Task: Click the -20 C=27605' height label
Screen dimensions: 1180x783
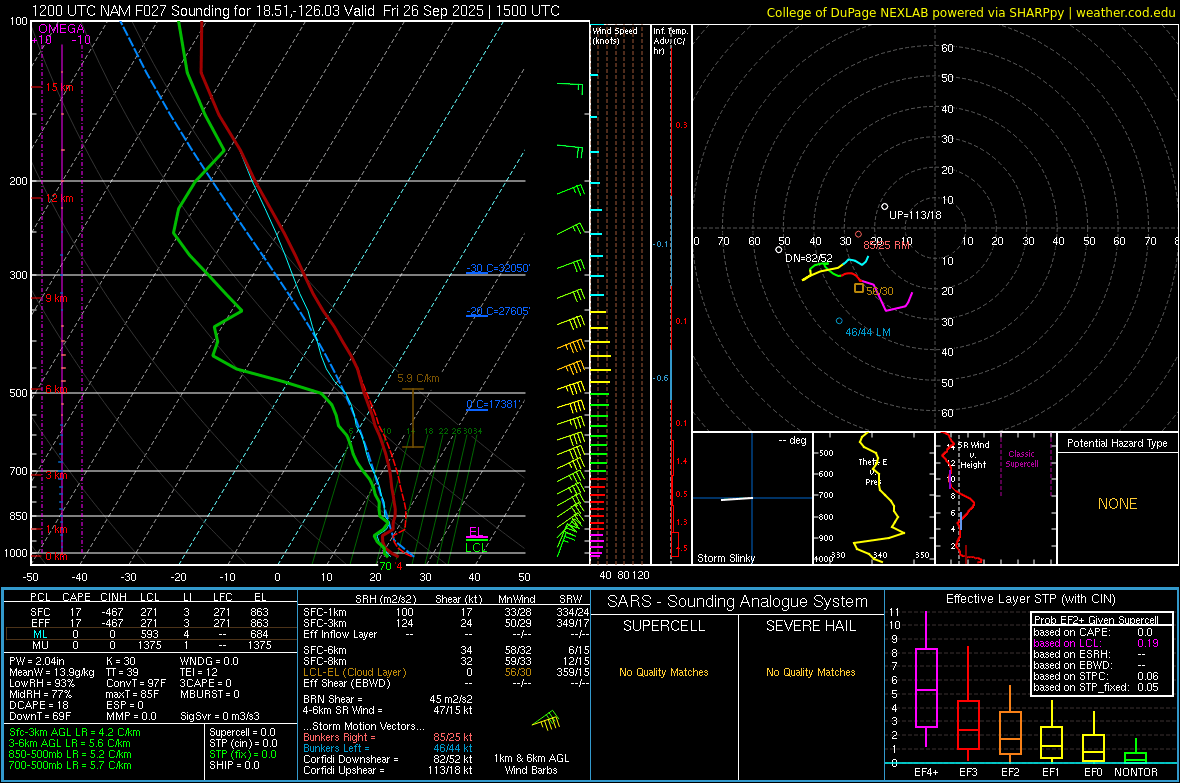Action: tap(498, 311)
